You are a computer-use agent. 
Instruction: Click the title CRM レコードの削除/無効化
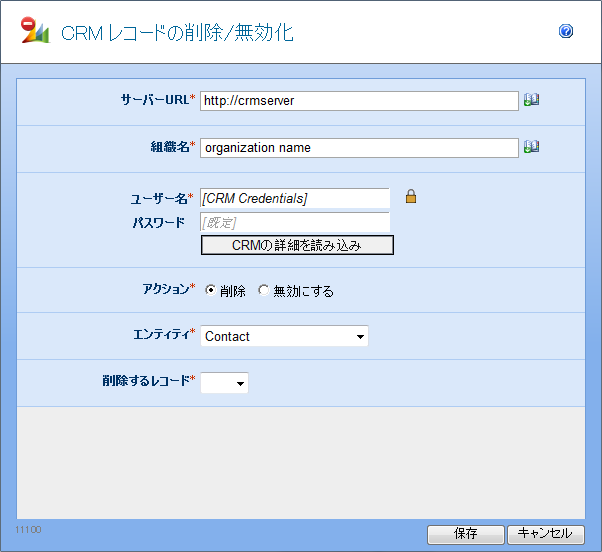pyautogui.click(x=177, y=33)
